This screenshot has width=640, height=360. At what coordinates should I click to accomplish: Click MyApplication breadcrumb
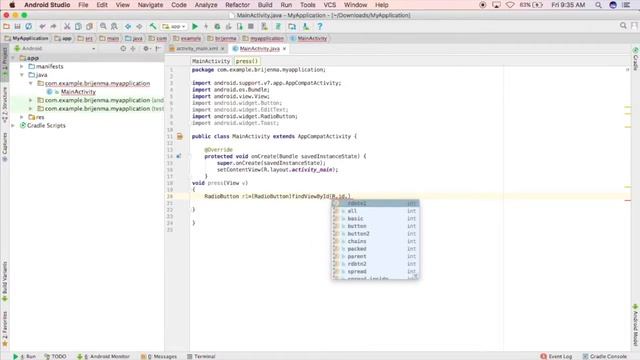[27, 38]
